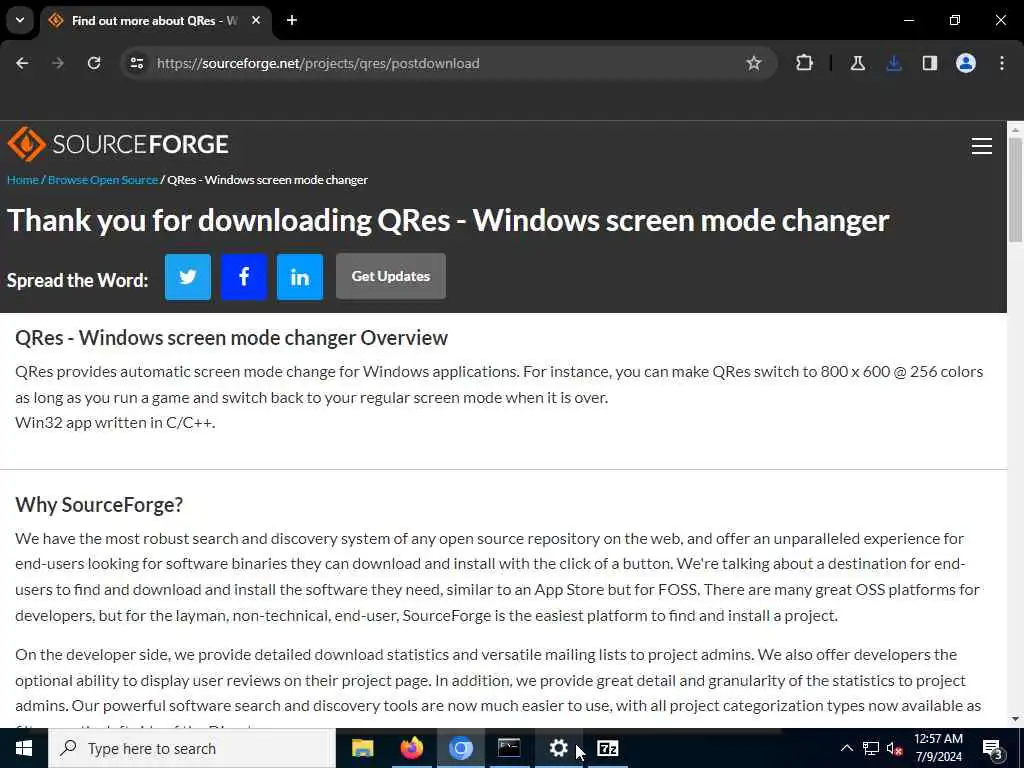Click 'Thank you for downloading QRes' heading
The width and height of the screenshot is (1024, 768).
(x=448, y=220)
